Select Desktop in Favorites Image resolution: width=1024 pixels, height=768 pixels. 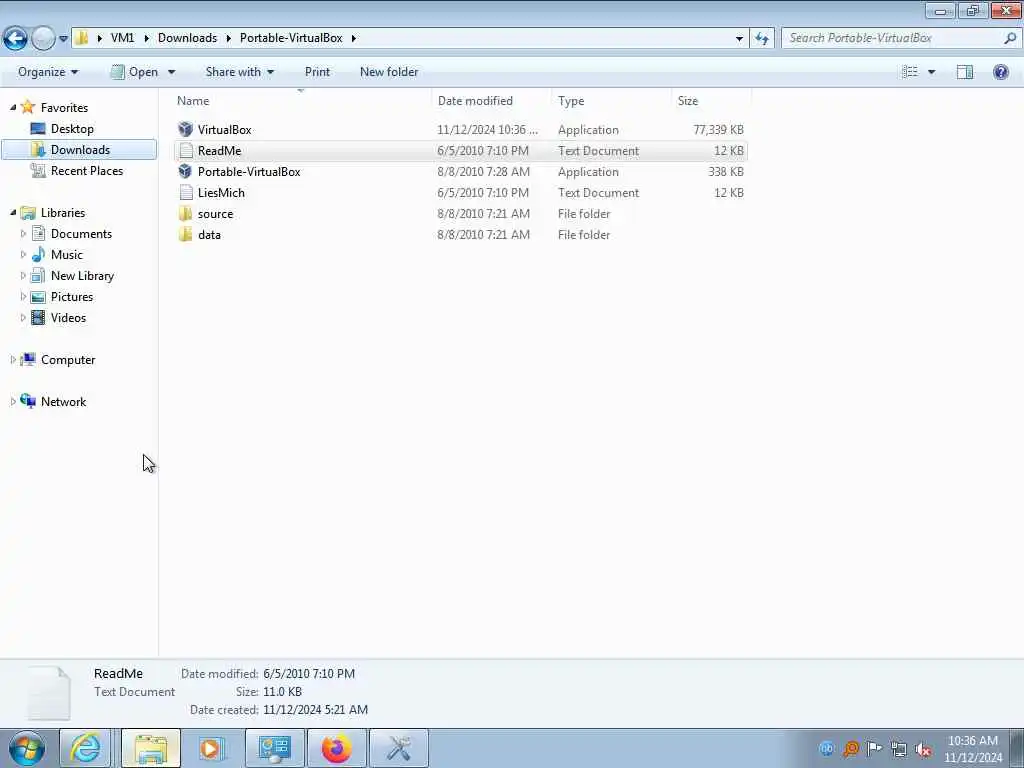[x=72, y=129]
